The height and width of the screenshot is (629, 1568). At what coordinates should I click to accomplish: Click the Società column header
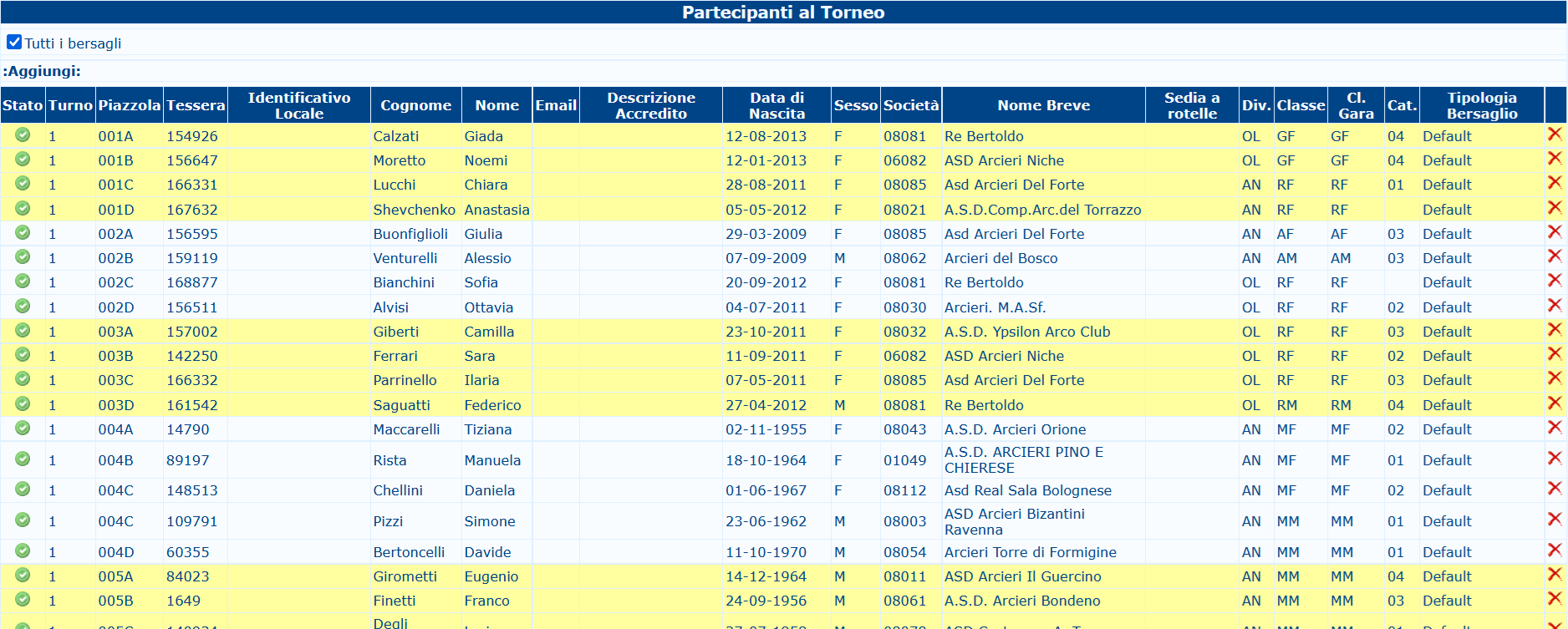[x=911, y=105]
